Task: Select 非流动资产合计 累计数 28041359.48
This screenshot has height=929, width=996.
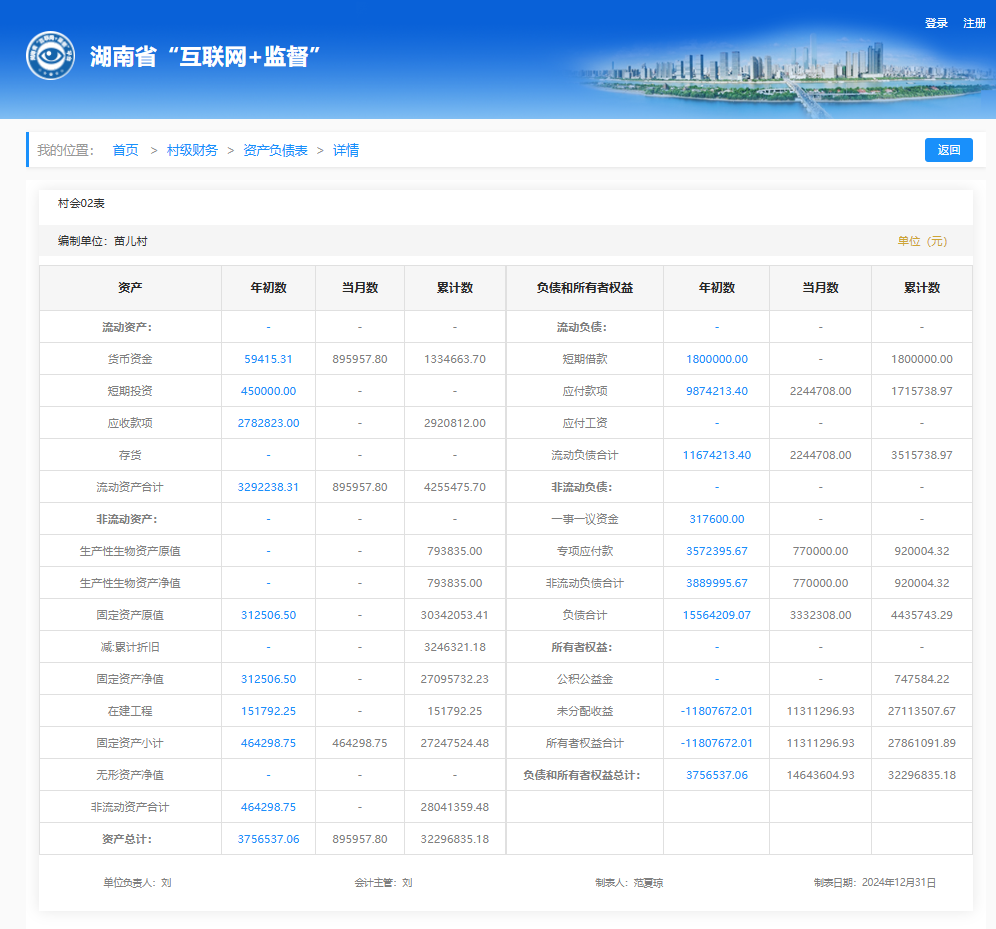Action: point(455,807)
